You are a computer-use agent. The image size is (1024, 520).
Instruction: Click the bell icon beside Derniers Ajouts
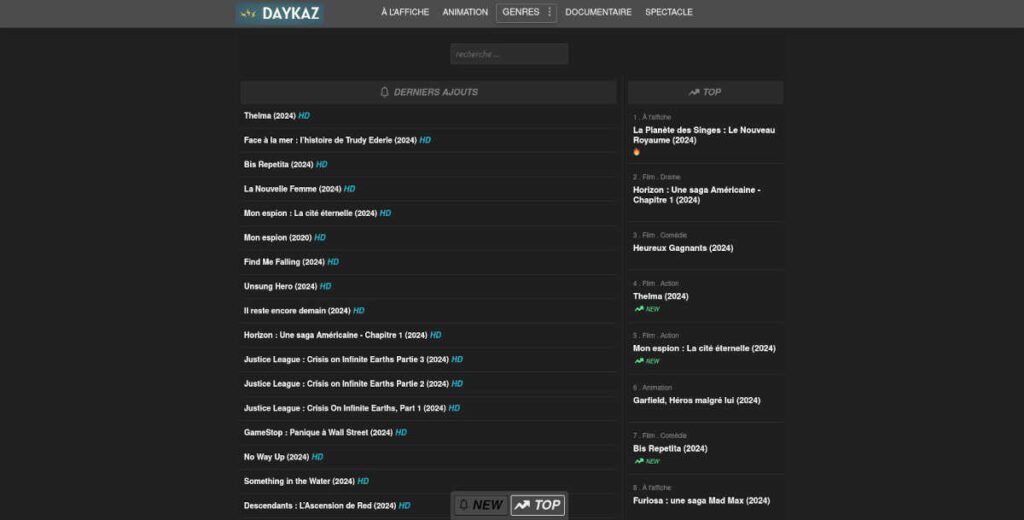coord(385,92)
